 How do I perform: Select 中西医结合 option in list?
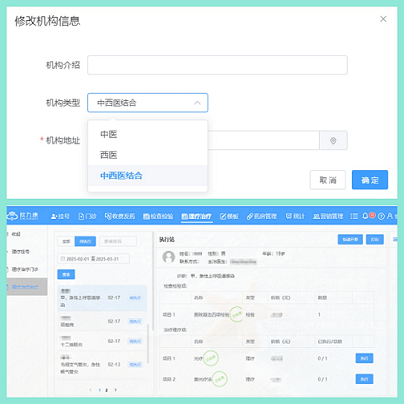147,176
